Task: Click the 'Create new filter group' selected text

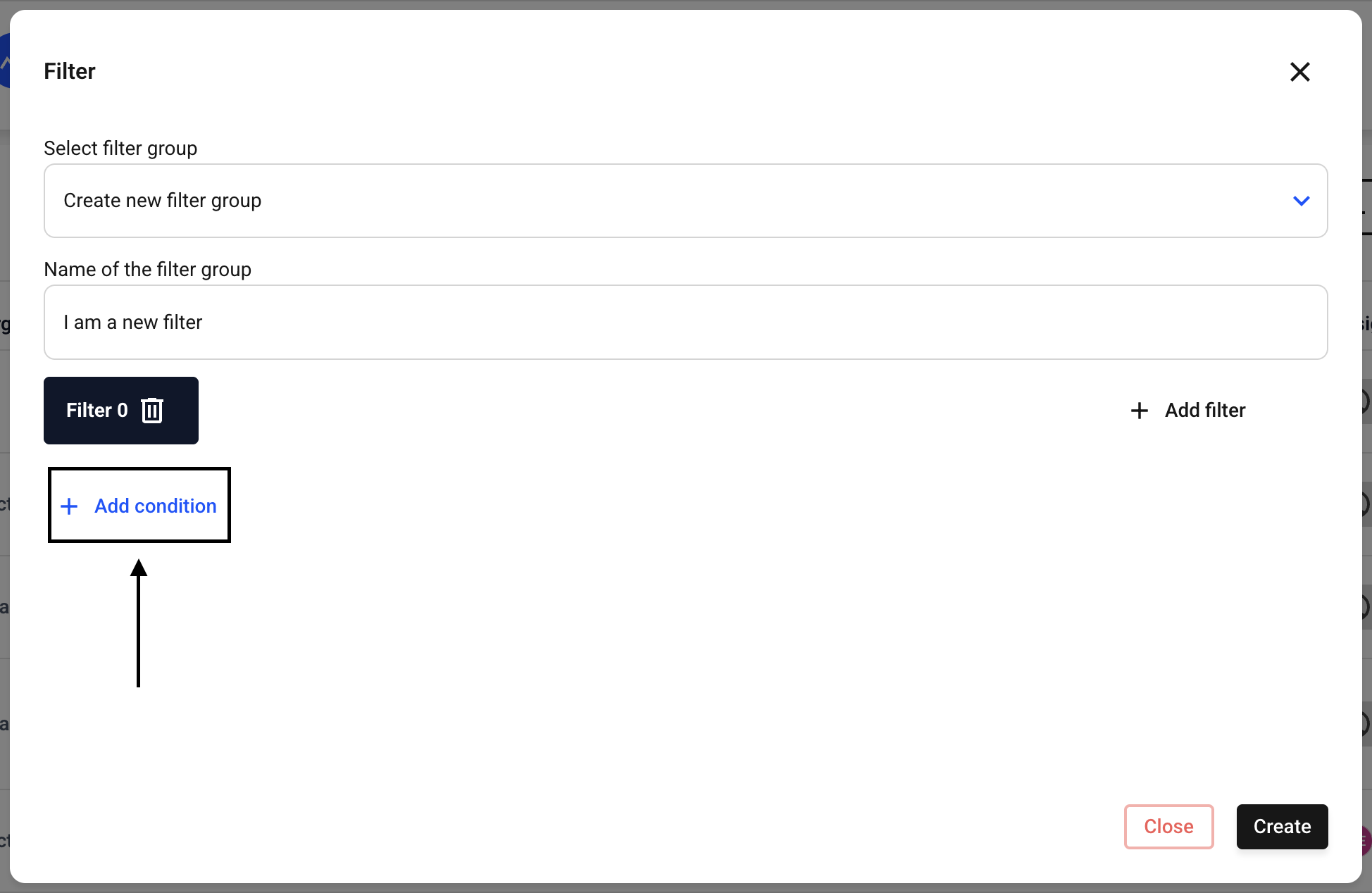Action: (163, 201)
